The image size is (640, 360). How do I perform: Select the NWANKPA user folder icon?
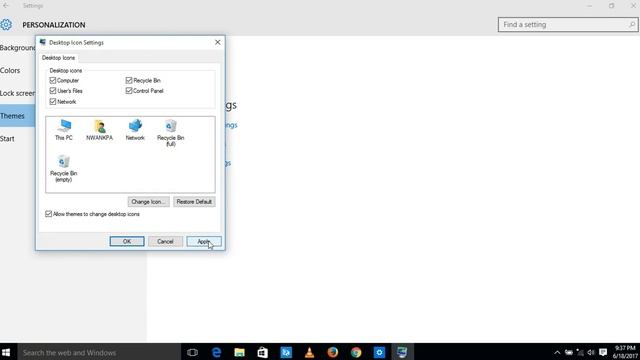pos(99,130)
